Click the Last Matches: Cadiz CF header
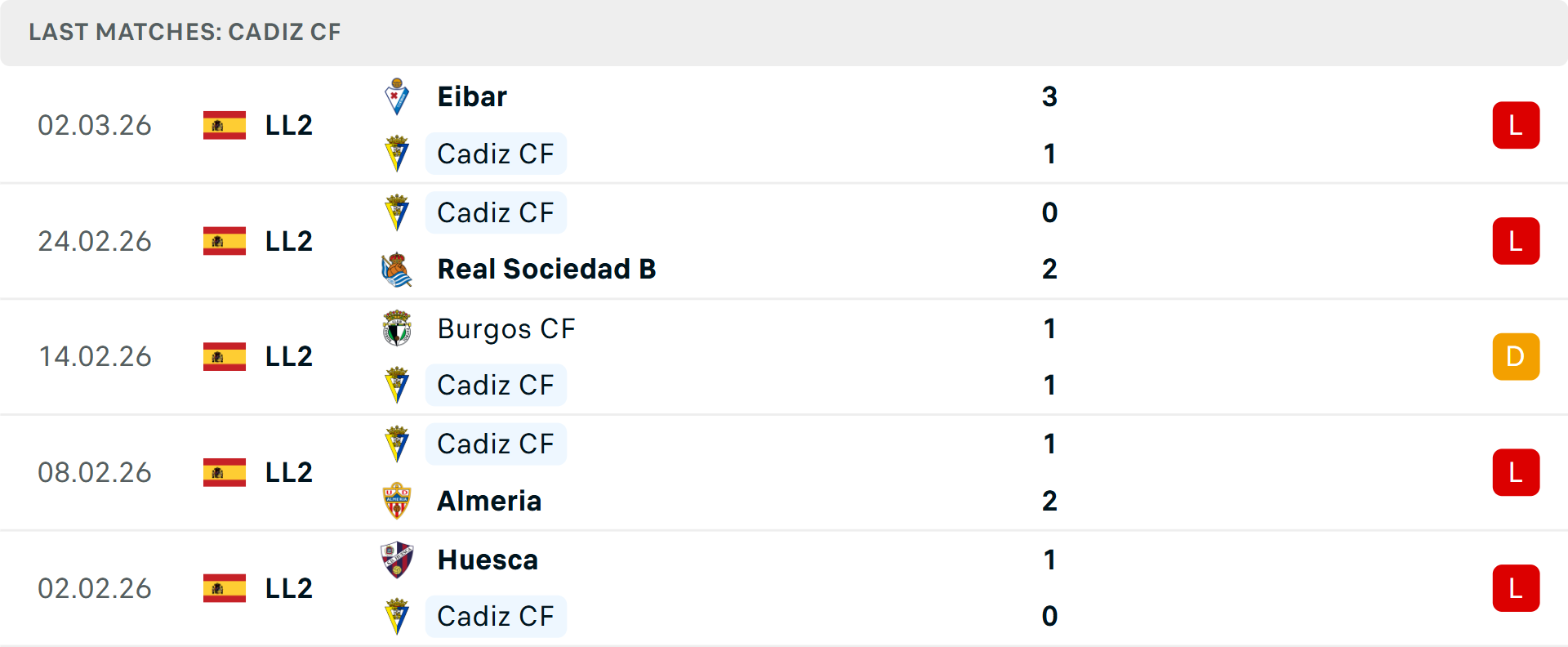 (x=185, y=32)
